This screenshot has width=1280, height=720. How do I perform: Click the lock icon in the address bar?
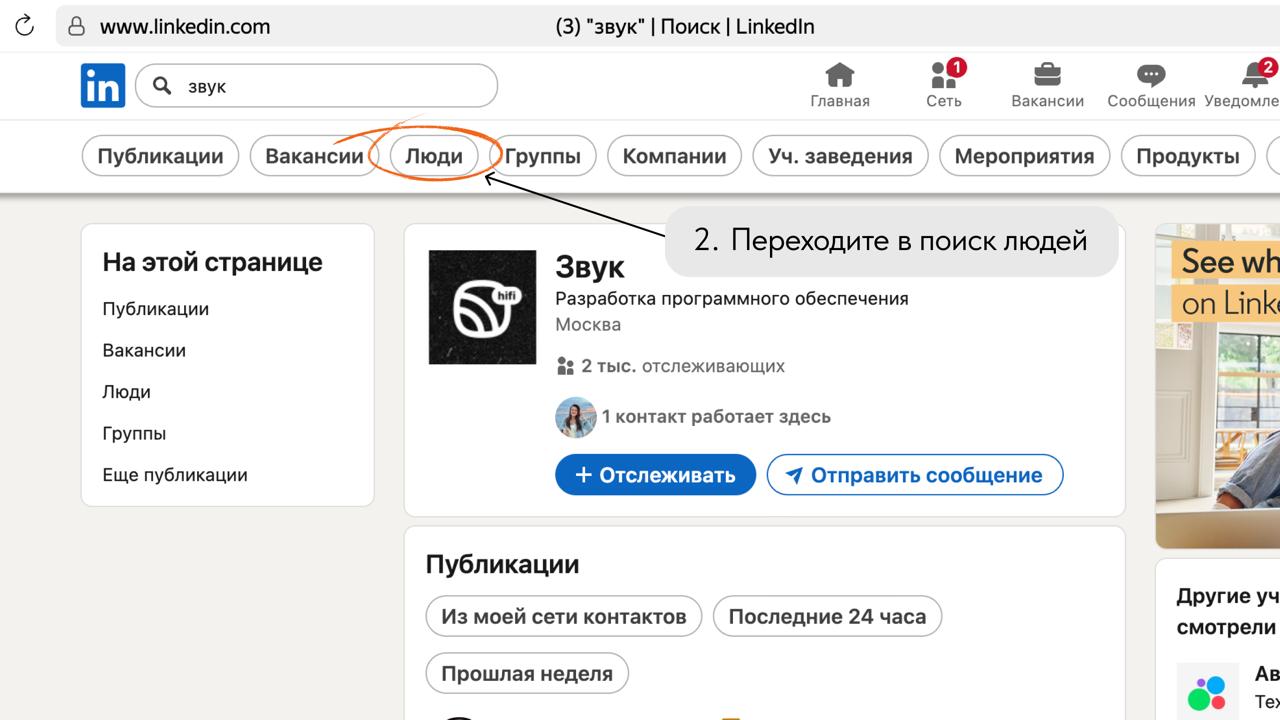pyautogui.click(x=76, y=27)
